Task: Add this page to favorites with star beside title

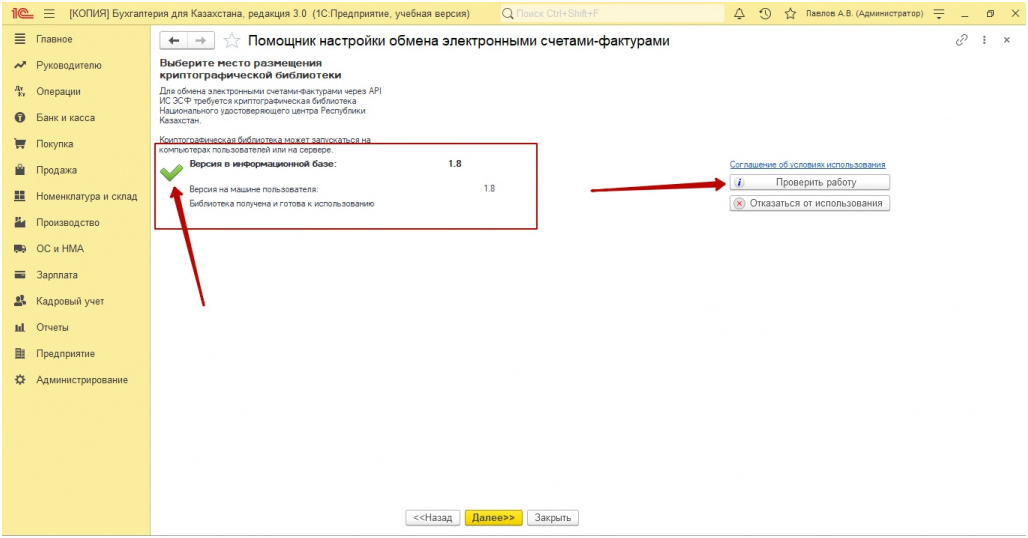Action: point(232,41)
